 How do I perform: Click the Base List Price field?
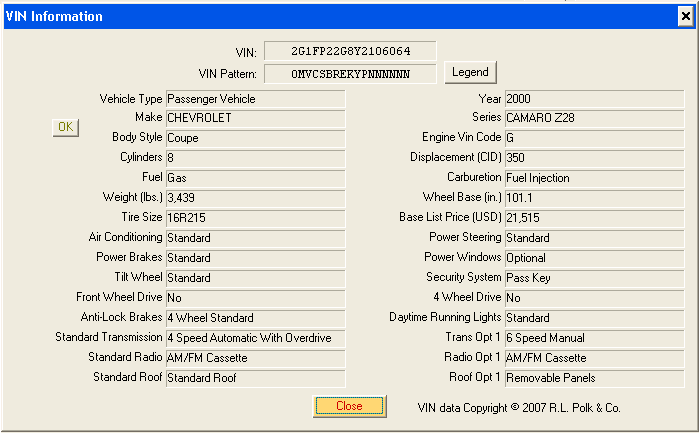point(594,218)
